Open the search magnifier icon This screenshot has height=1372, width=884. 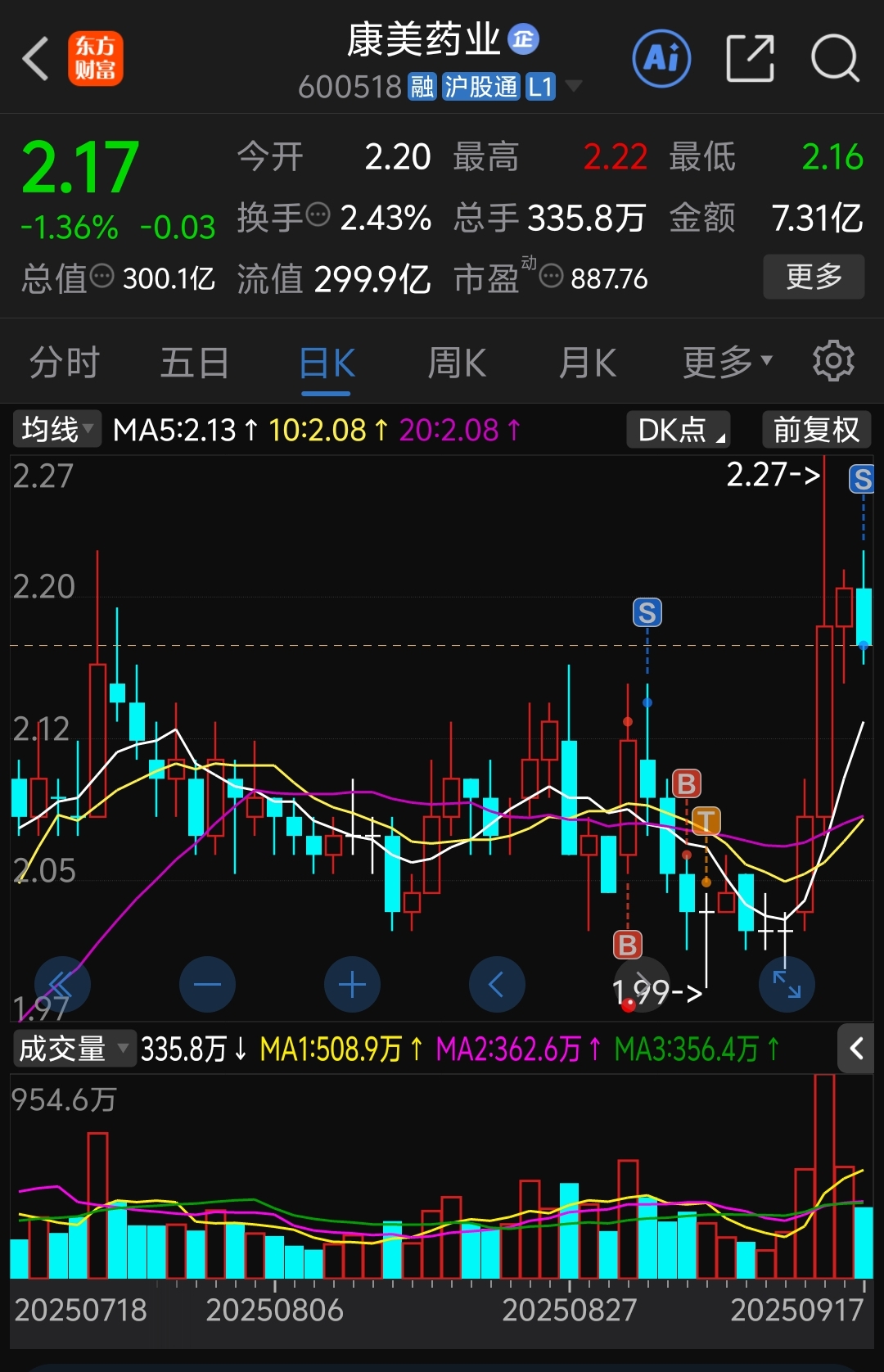pos(835,59)
